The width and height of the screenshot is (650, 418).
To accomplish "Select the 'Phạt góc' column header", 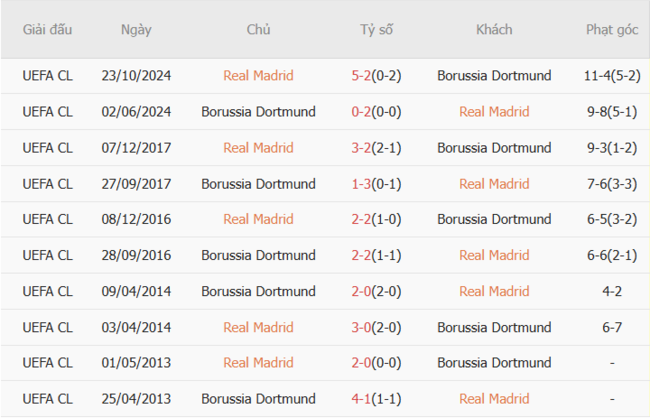I will [x=613, y=30].
